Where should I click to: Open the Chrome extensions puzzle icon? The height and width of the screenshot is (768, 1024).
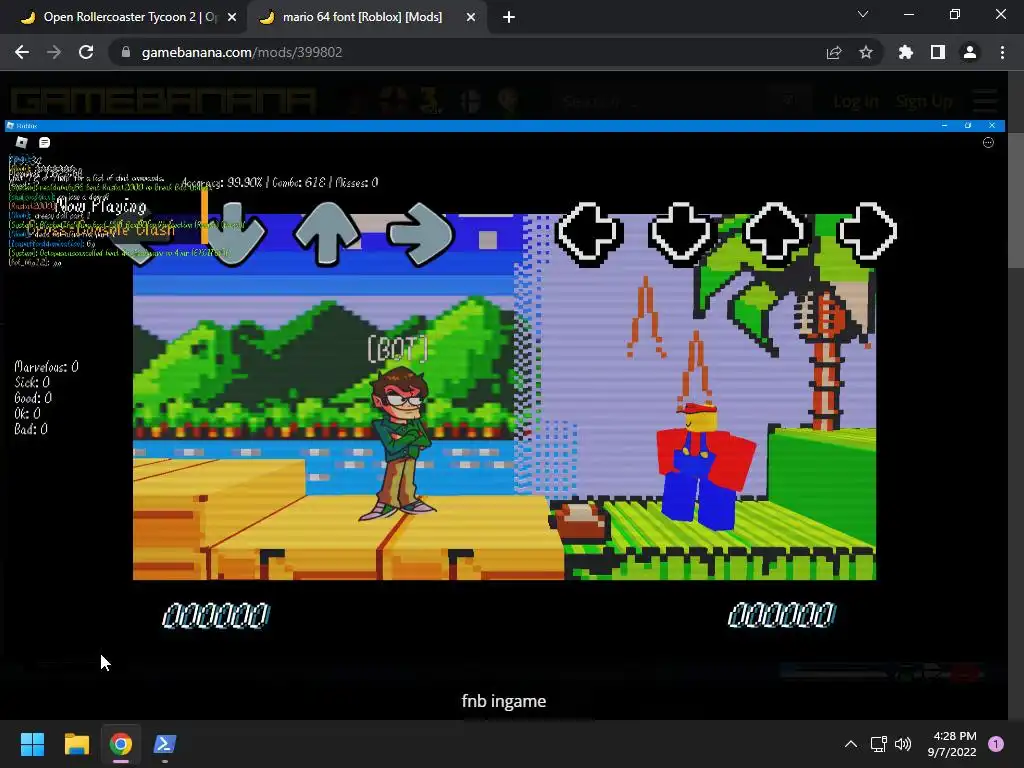pyautogui.click(x=906, y=52)
